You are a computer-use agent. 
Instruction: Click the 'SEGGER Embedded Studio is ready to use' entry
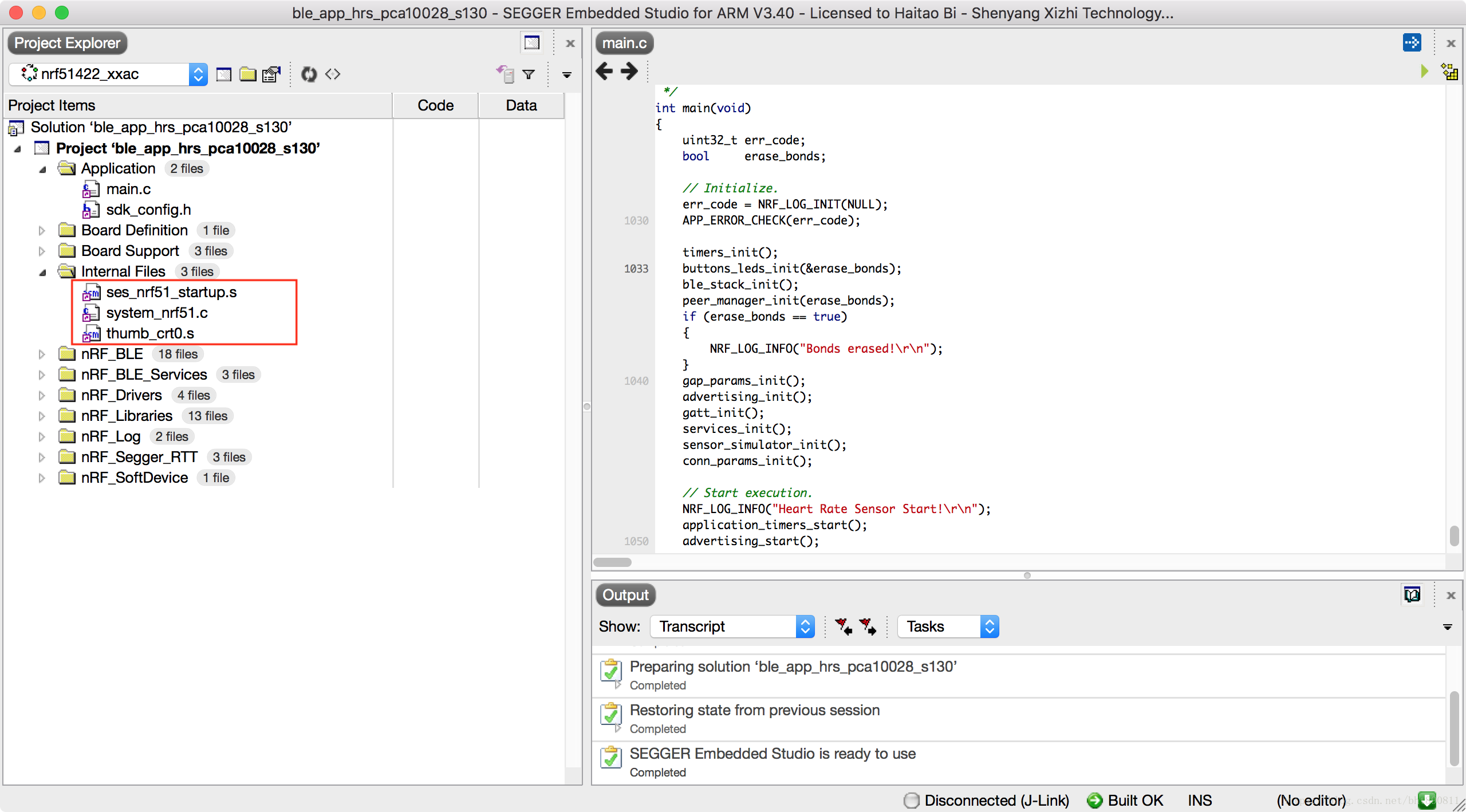pyautogui.click(x=1019, y=763)
